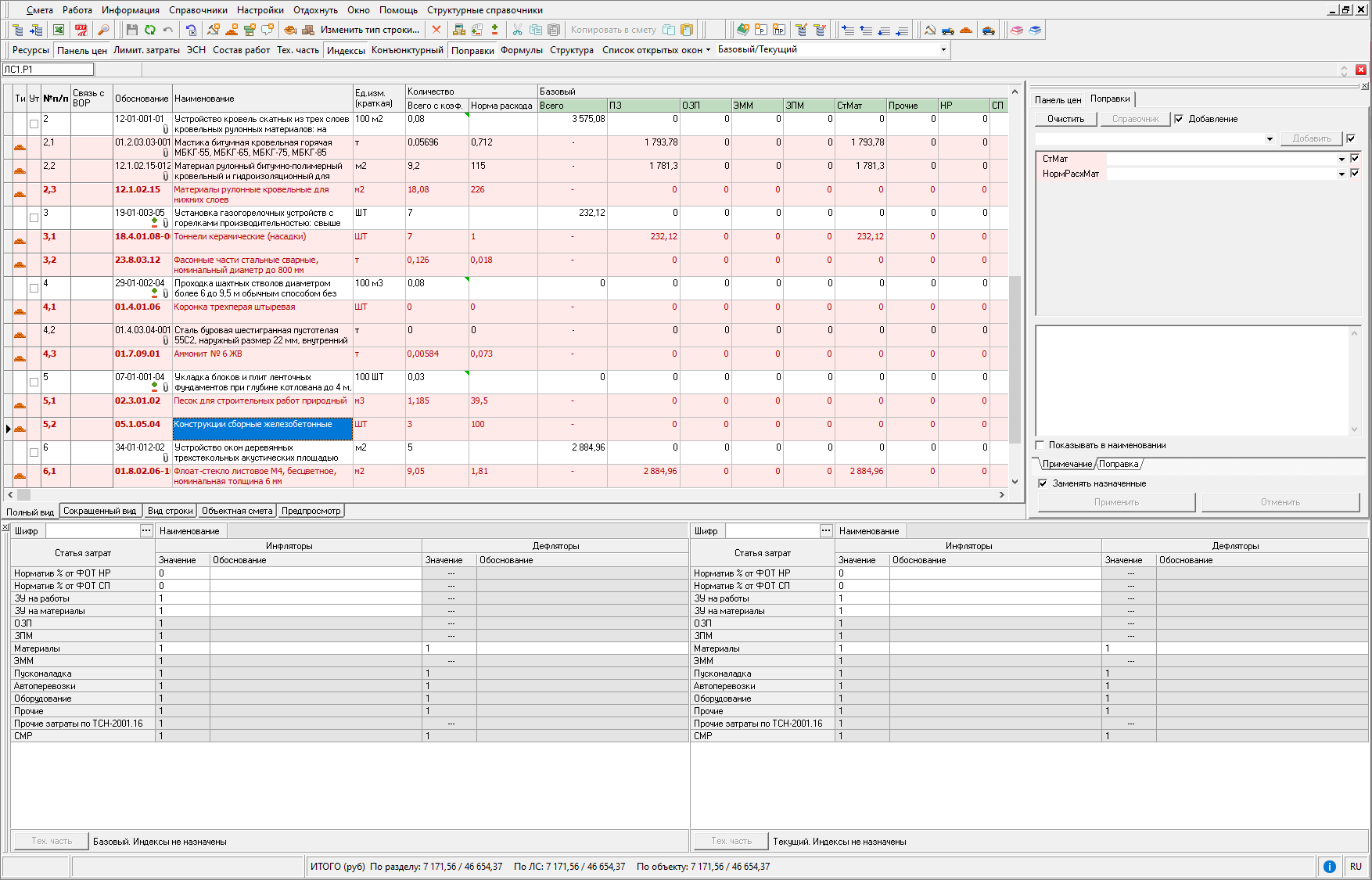Enable Показывать в наименовании checkbox
Viewport: 1372px width, 880px height.
[1040, 445]
